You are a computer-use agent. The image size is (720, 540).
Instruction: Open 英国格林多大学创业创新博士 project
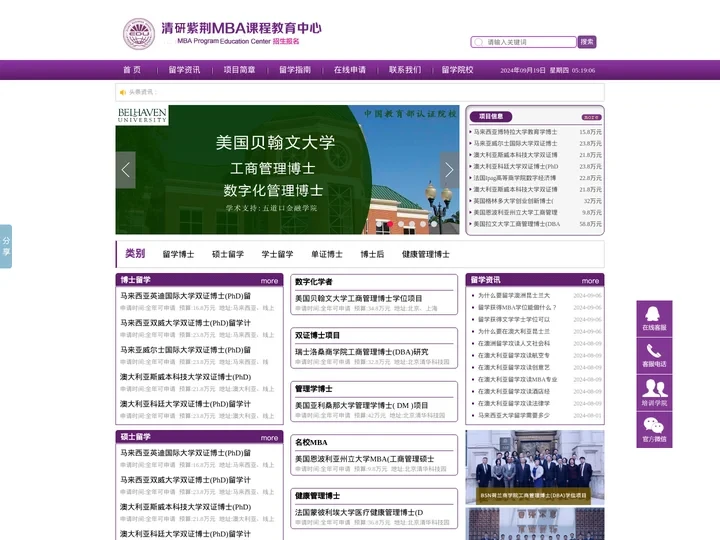tap(513, 201)
